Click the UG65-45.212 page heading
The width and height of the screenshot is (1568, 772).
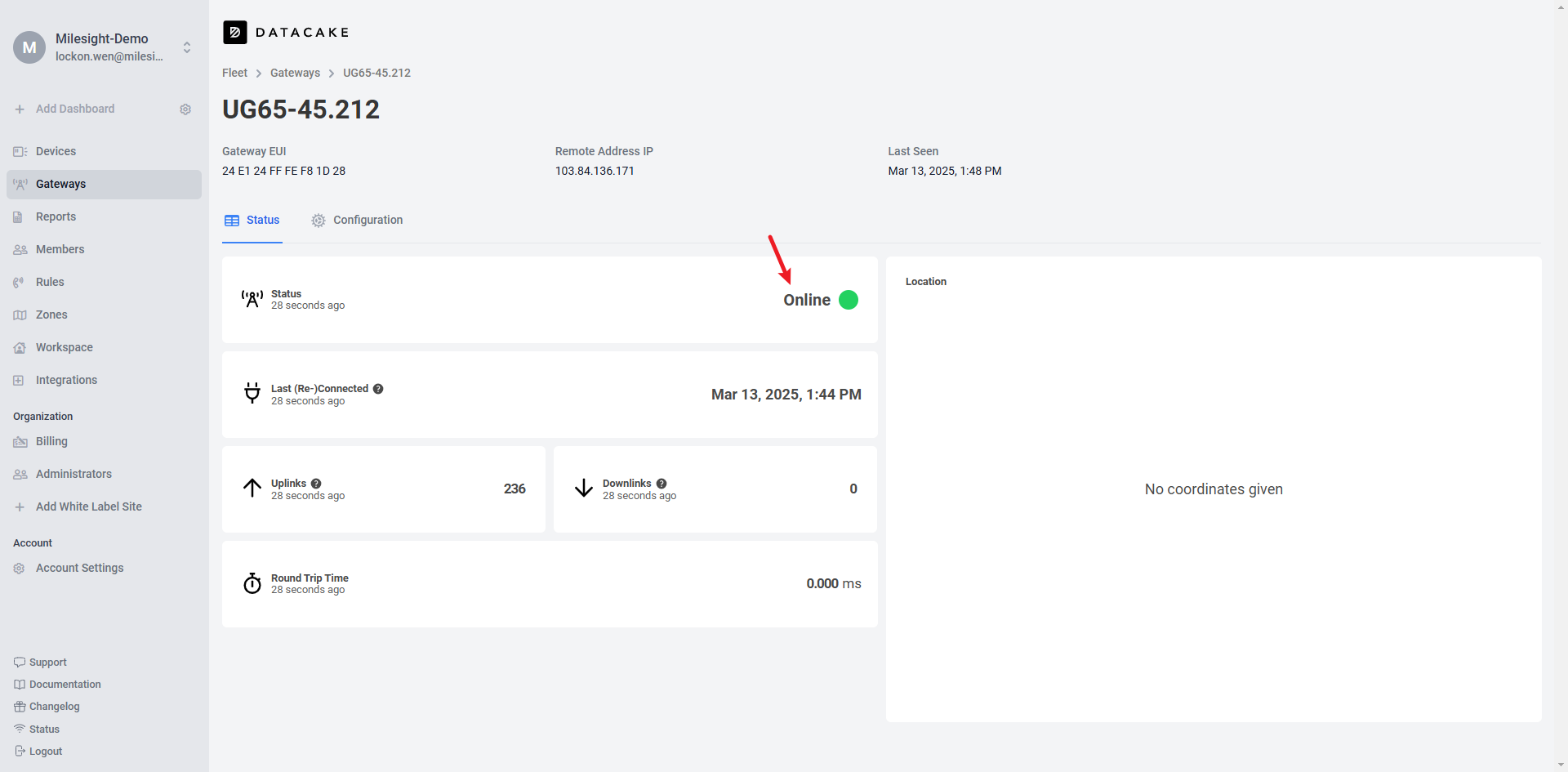pyautogui.click(x=301, y=109)
